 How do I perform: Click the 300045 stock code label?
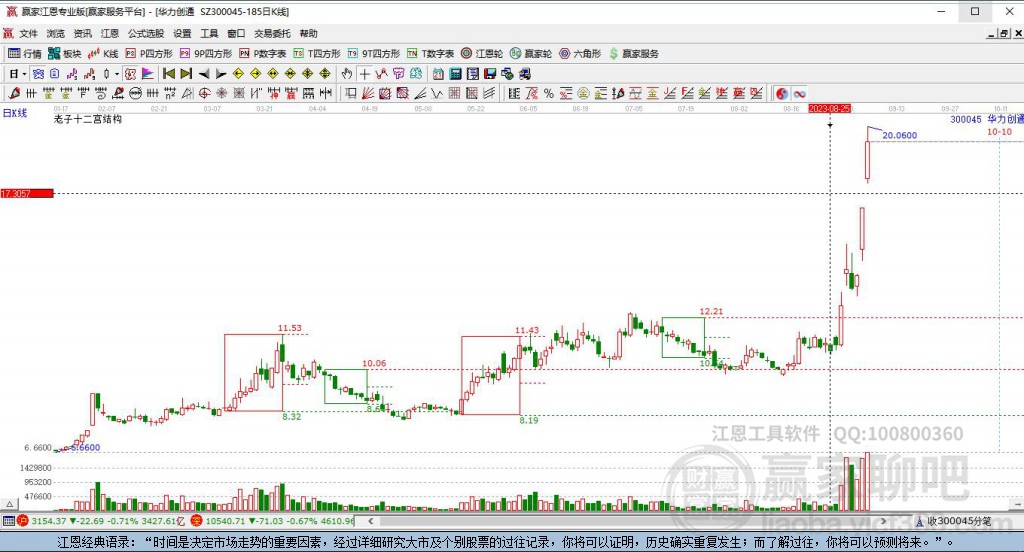[966, 120]
